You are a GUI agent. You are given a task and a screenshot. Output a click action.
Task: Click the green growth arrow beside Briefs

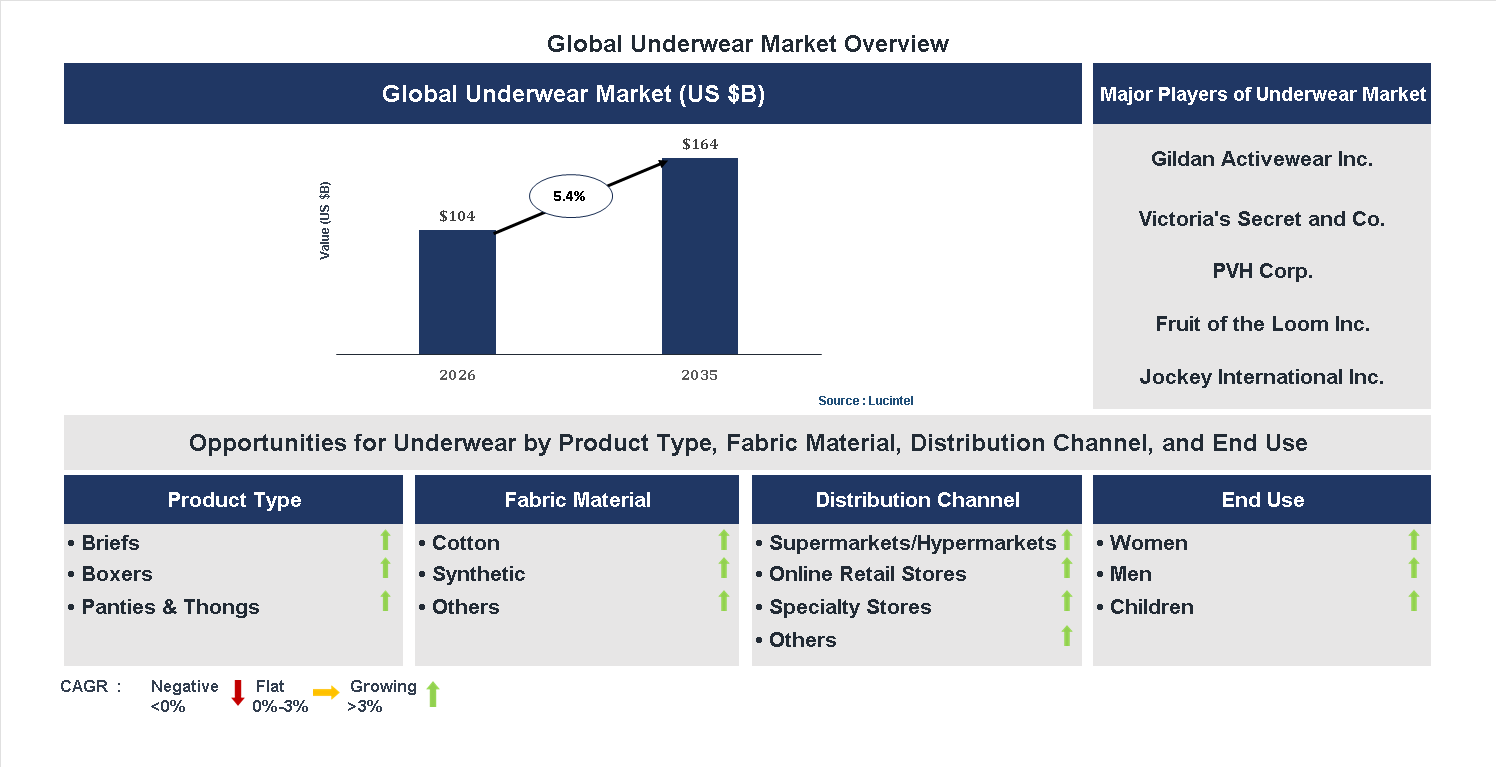click(385, 540)
